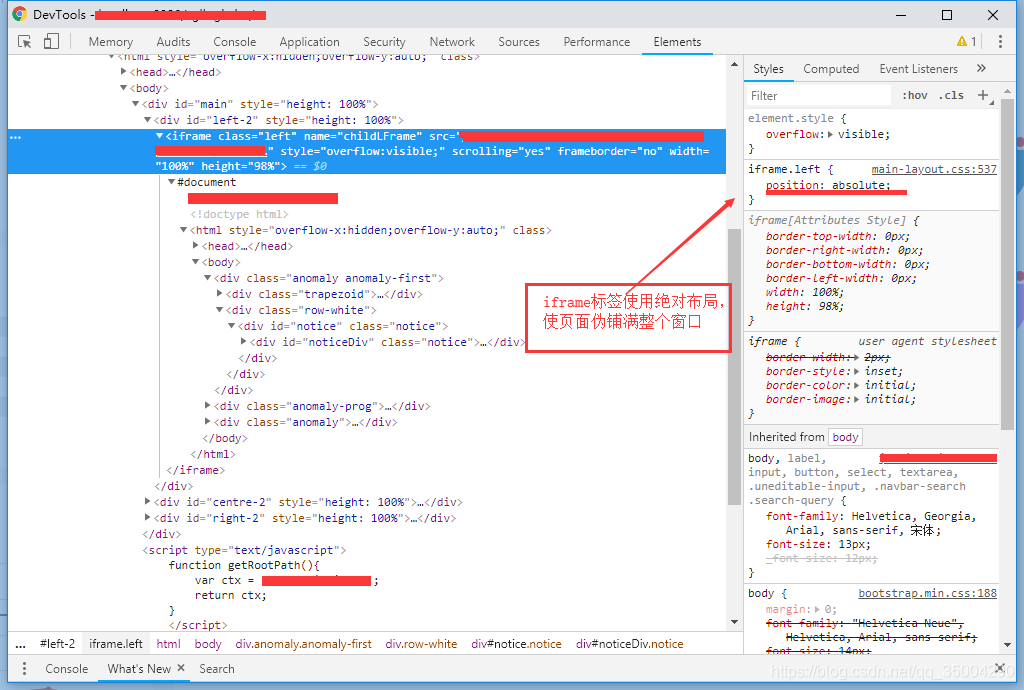Image resolution: width=1024 pixels, height=690 pixels.
Task: Collapse the outer body element
Action: 123,87
